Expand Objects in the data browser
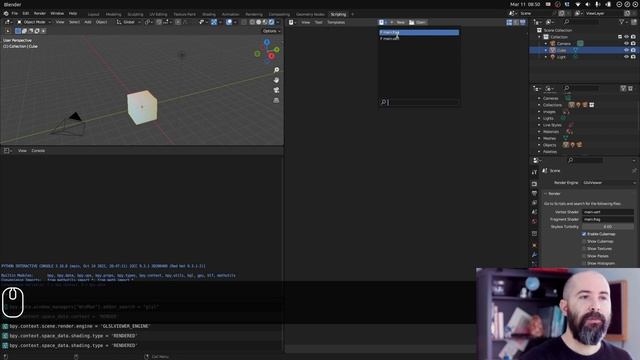 coord(539,145)
